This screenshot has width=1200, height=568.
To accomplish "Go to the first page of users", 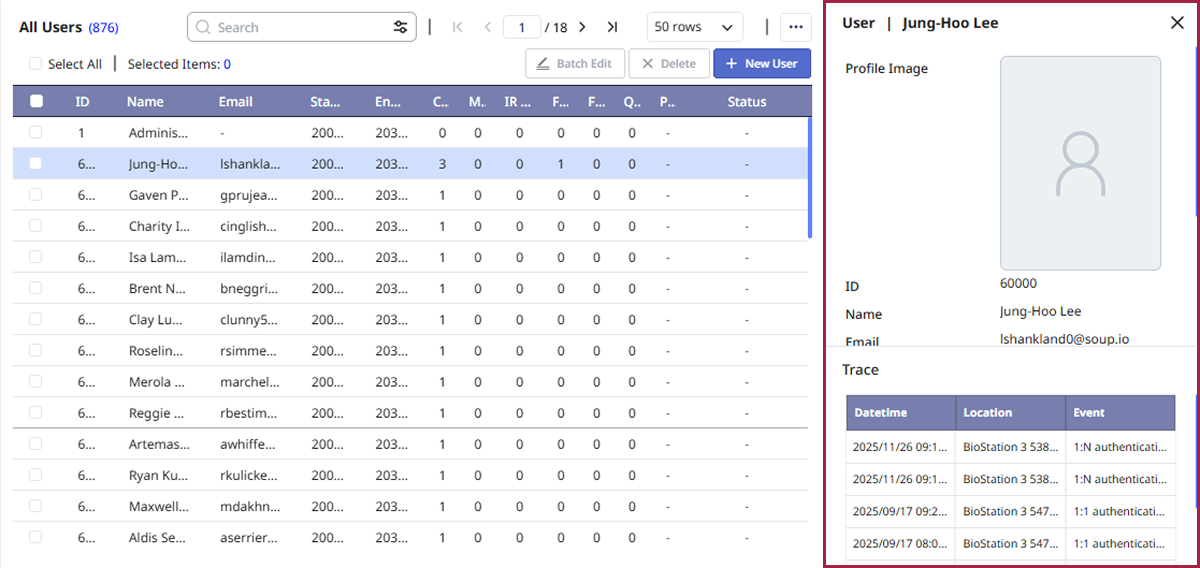I will pos(457,27).
